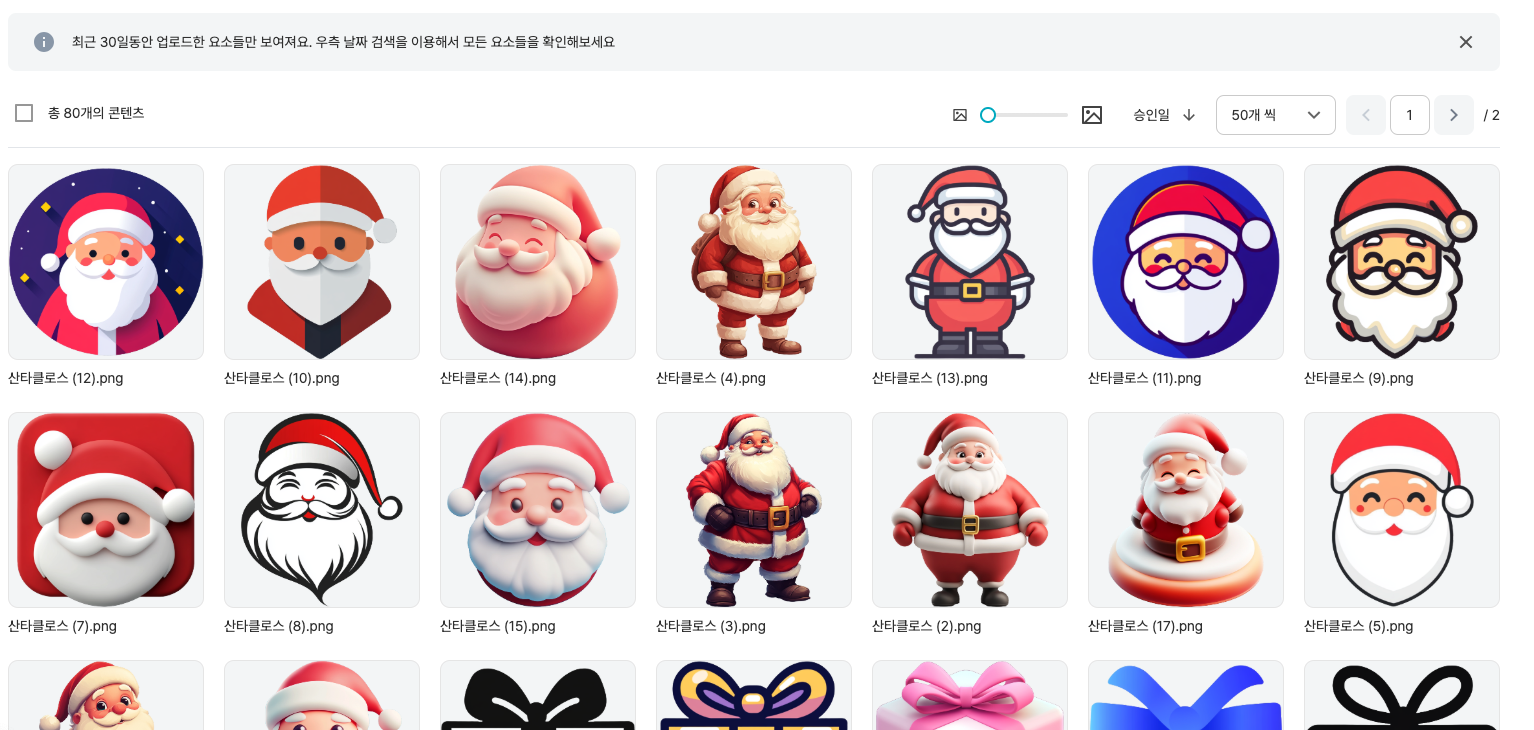
Task: Select thumbnail 산타클로스 (3).png
Action: [x=754, y=510]
